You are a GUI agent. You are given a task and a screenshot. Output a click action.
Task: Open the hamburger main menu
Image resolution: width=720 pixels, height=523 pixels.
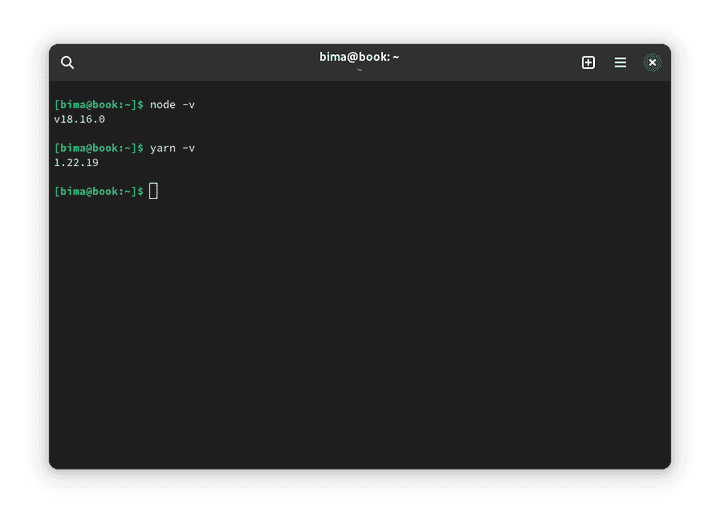point(620,62)
